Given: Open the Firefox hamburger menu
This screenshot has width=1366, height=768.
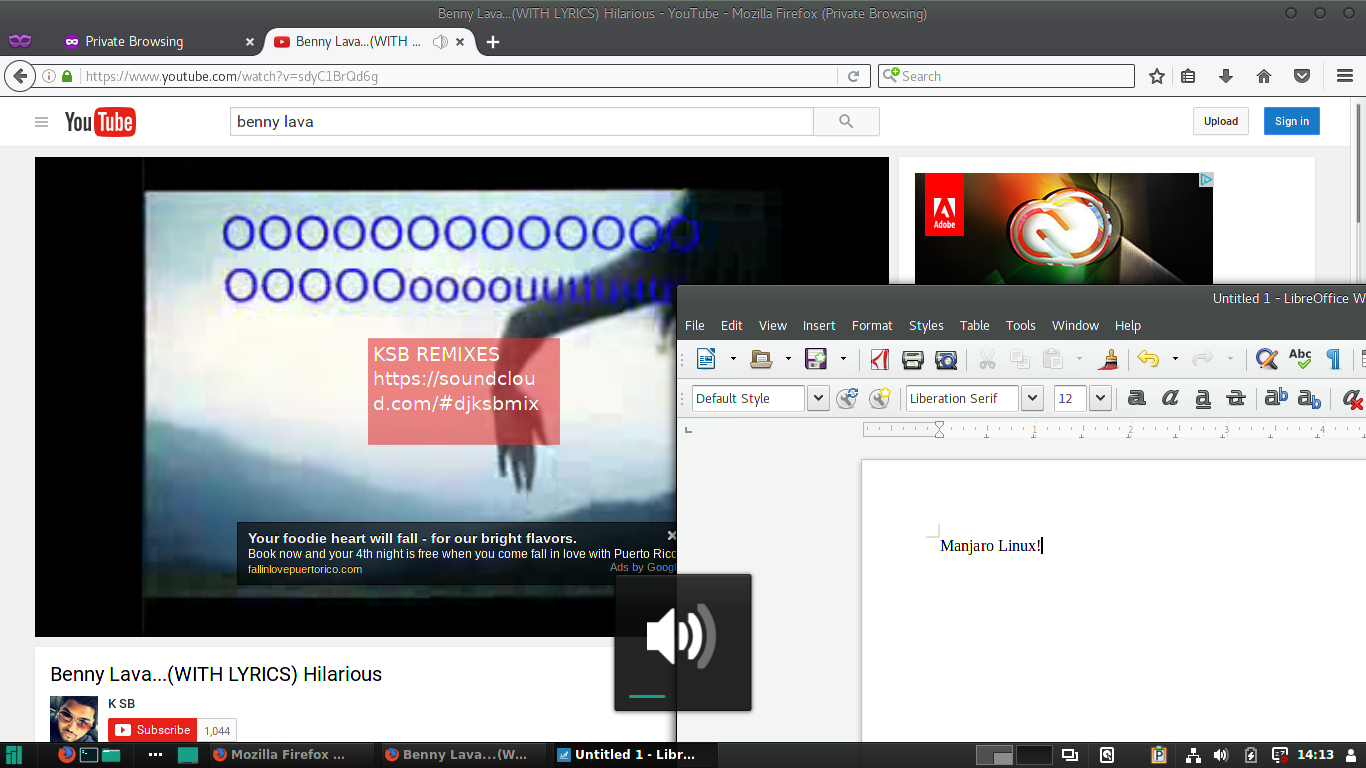Looking at the screenshot, I should pyautogui.click(x=1345, y=76).
